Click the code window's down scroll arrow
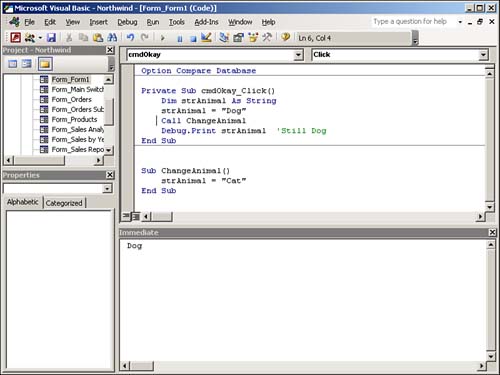The image size is (500, 375). (489, 207)
